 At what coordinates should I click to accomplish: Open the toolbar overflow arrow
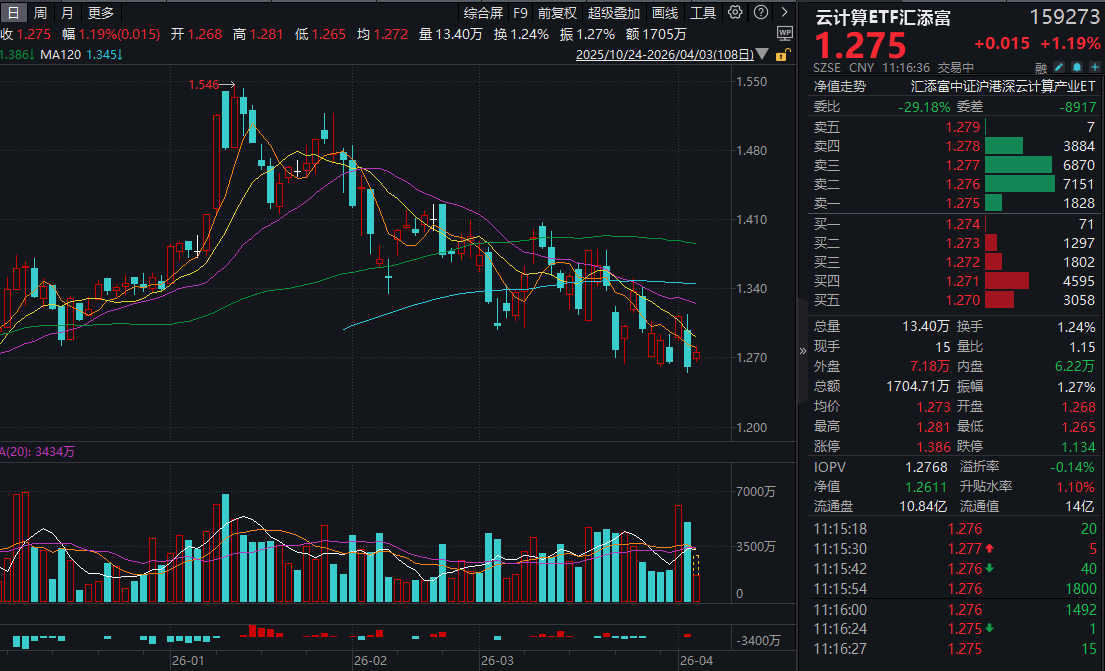786,12
